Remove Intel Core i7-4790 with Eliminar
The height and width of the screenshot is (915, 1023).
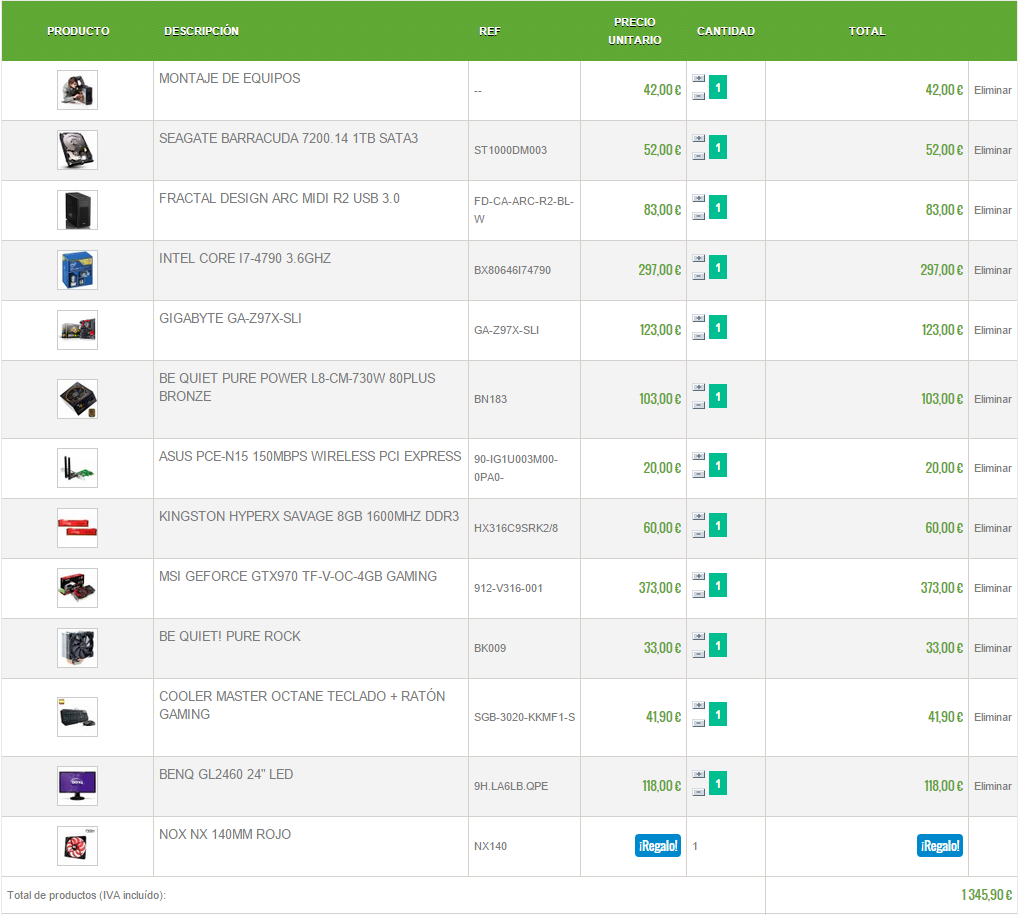(992, 270)
